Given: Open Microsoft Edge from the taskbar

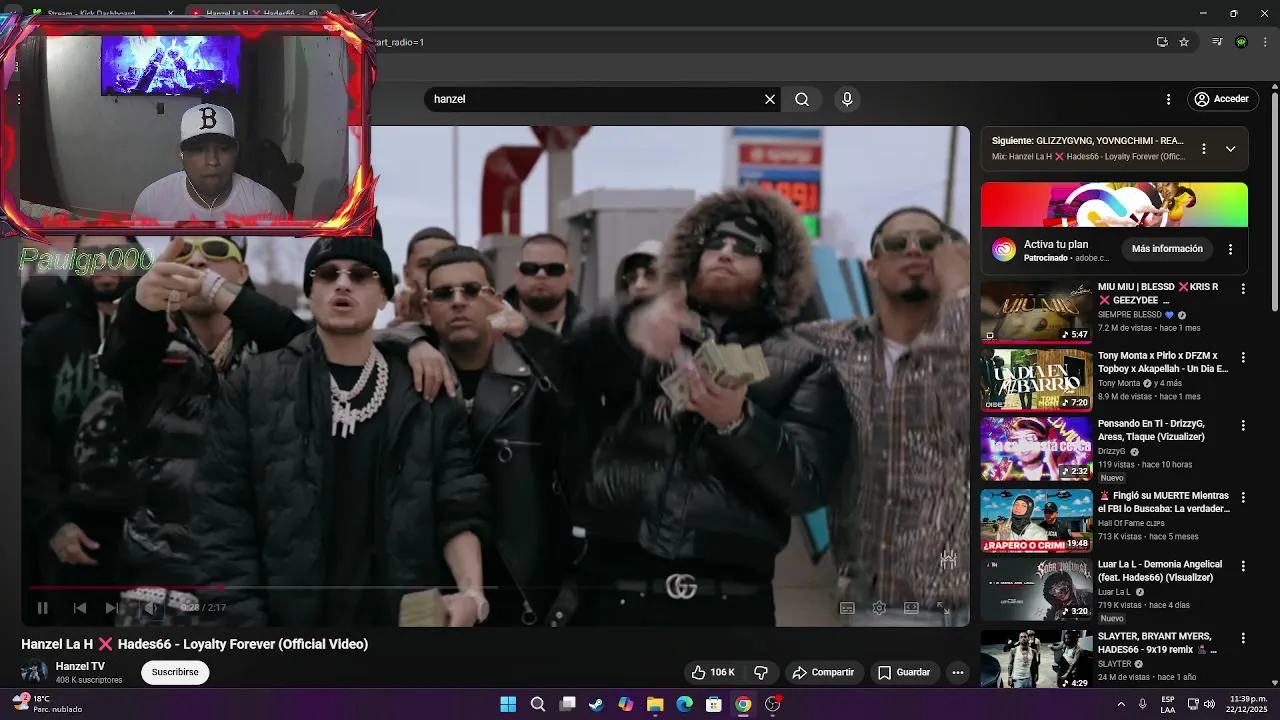Looking at the screenshot, I should tap(684, 704).
